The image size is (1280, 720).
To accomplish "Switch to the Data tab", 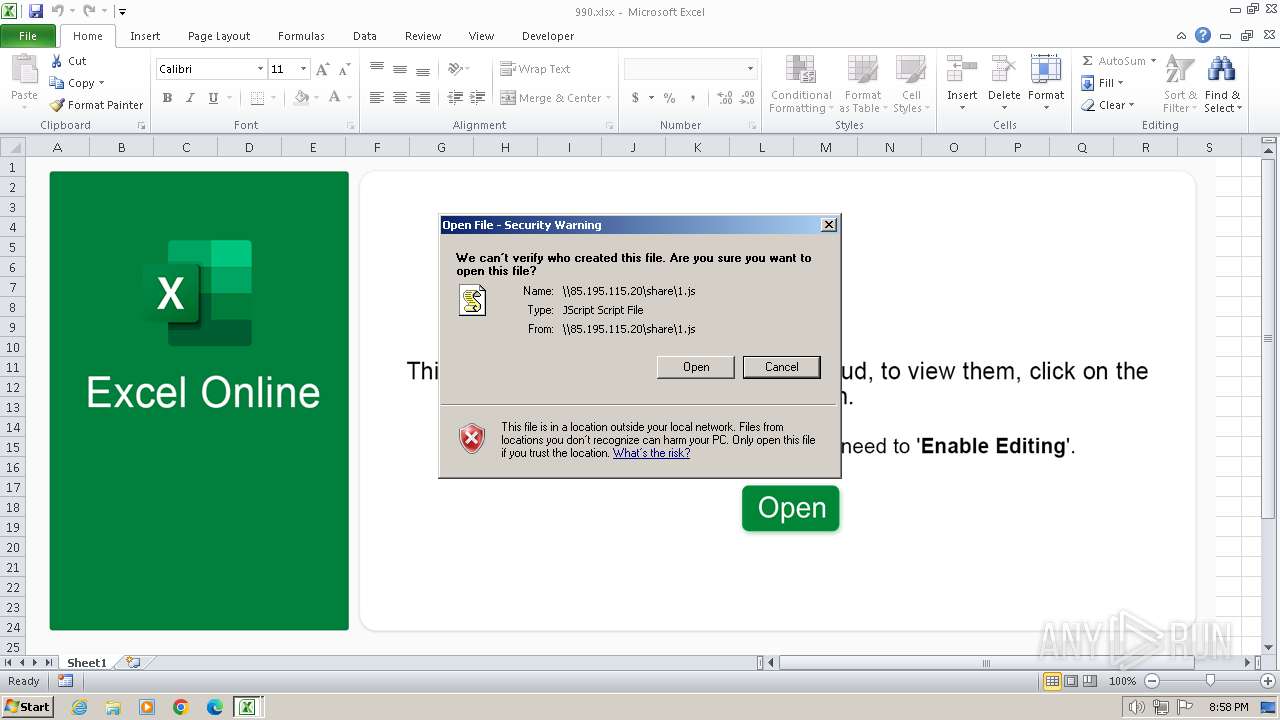I will (x=365, y=36).
